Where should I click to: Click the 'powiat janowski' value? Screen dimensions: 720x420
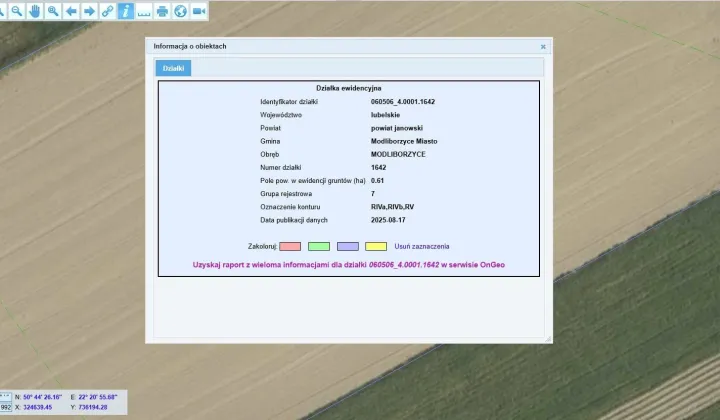click(x=397, y=128)
